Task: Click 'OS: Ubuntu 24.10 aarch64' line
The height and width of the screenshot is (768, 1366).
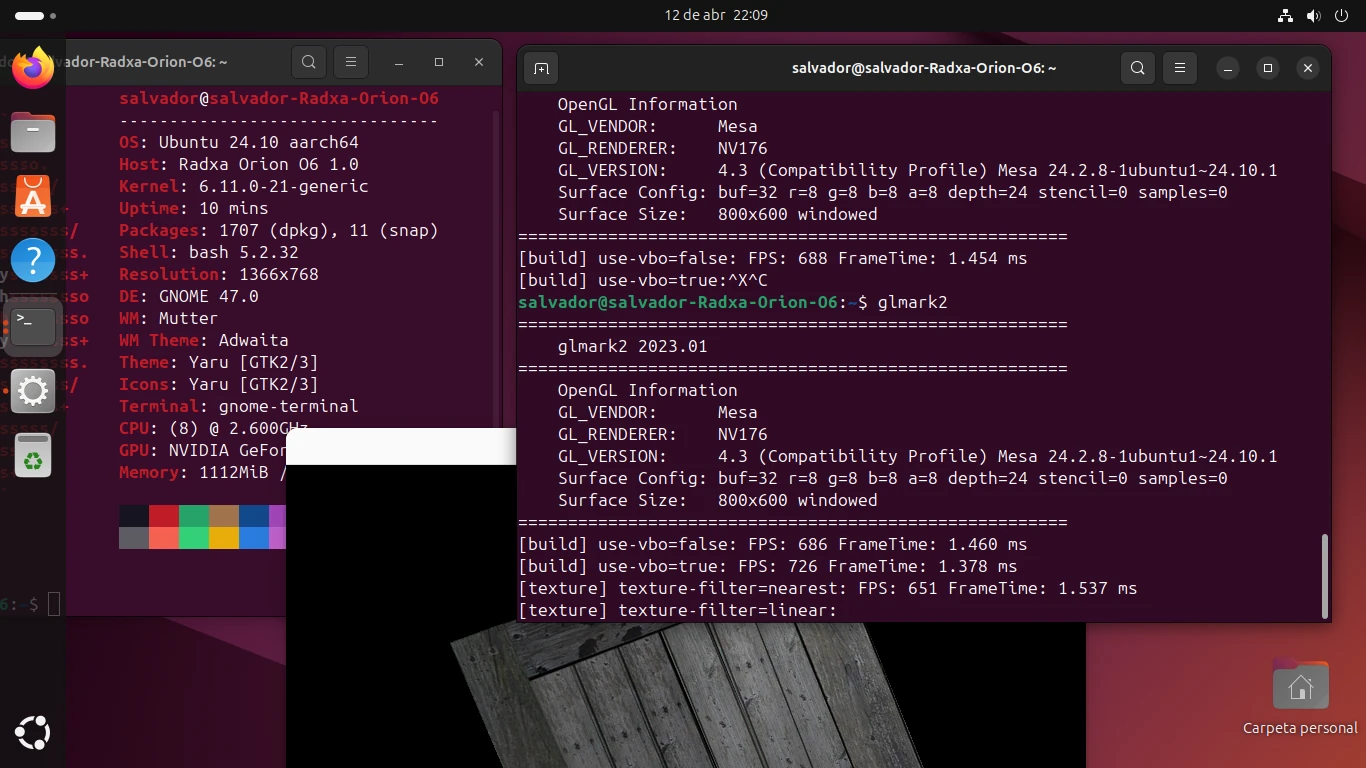Action: click(x=238, y=142)
